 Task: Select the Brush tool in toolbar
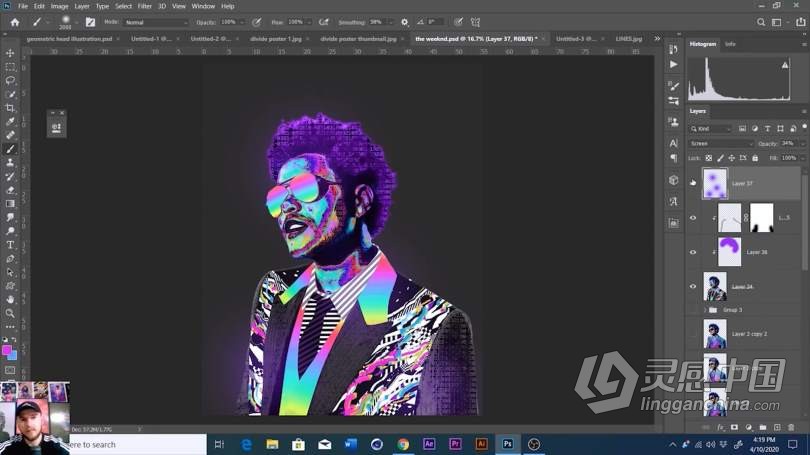pyautogui.click(x=10, y=149)
